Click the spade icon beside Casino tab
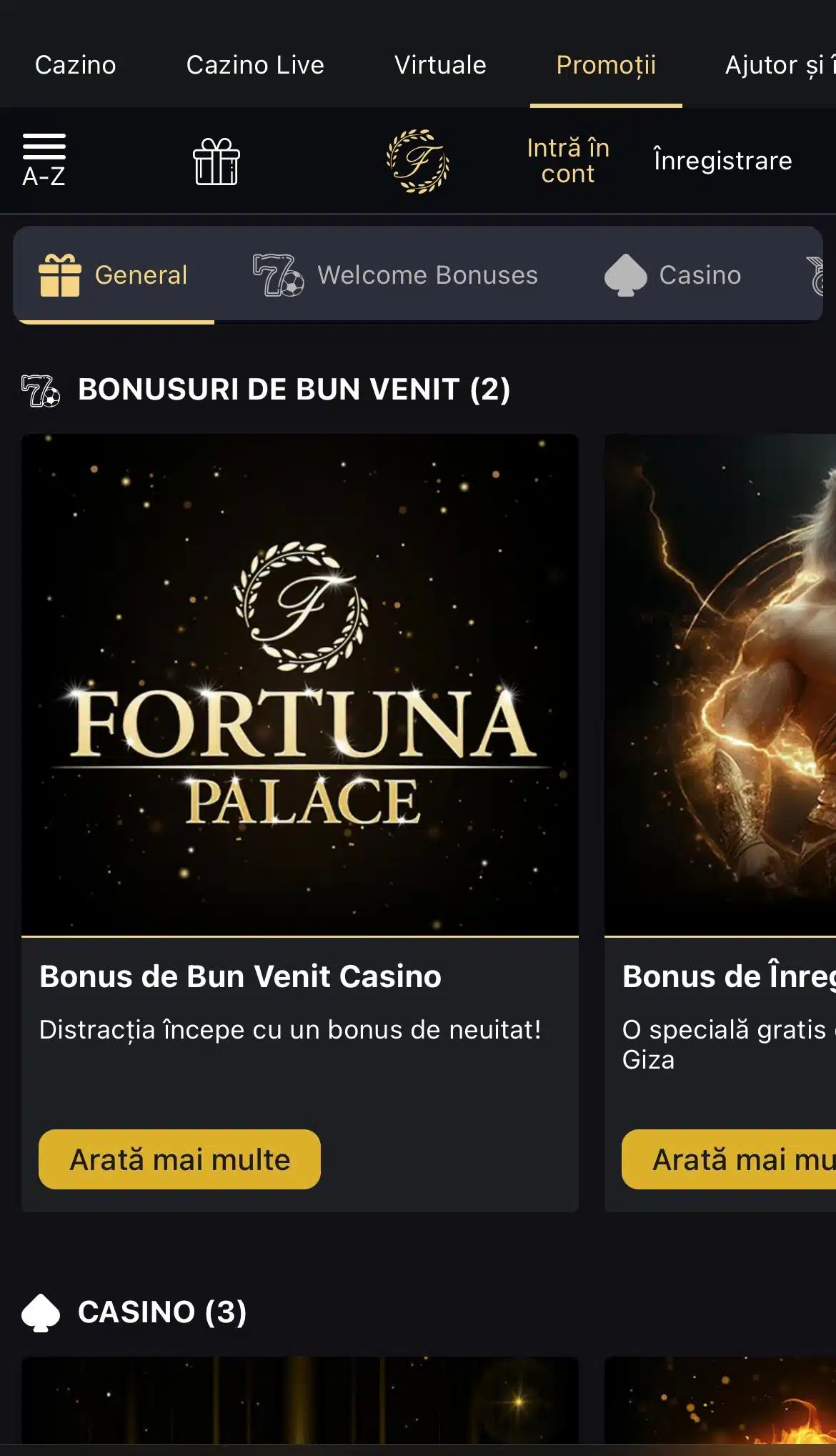The width and height of the screenshot is (836, 1456). point(625,275)
